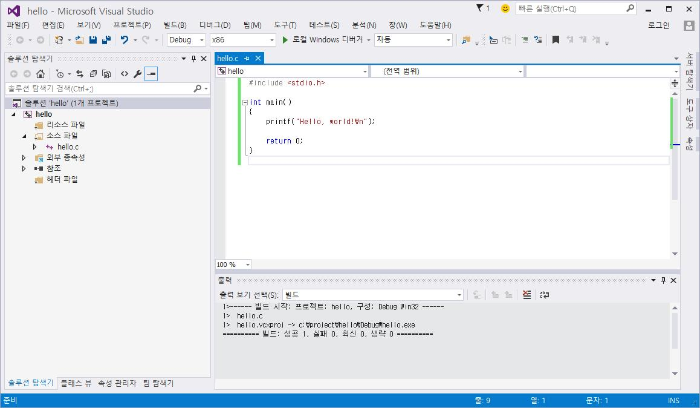700x408 pixels.
Task: Open the x86 platform dropdown
Action: 243,40
